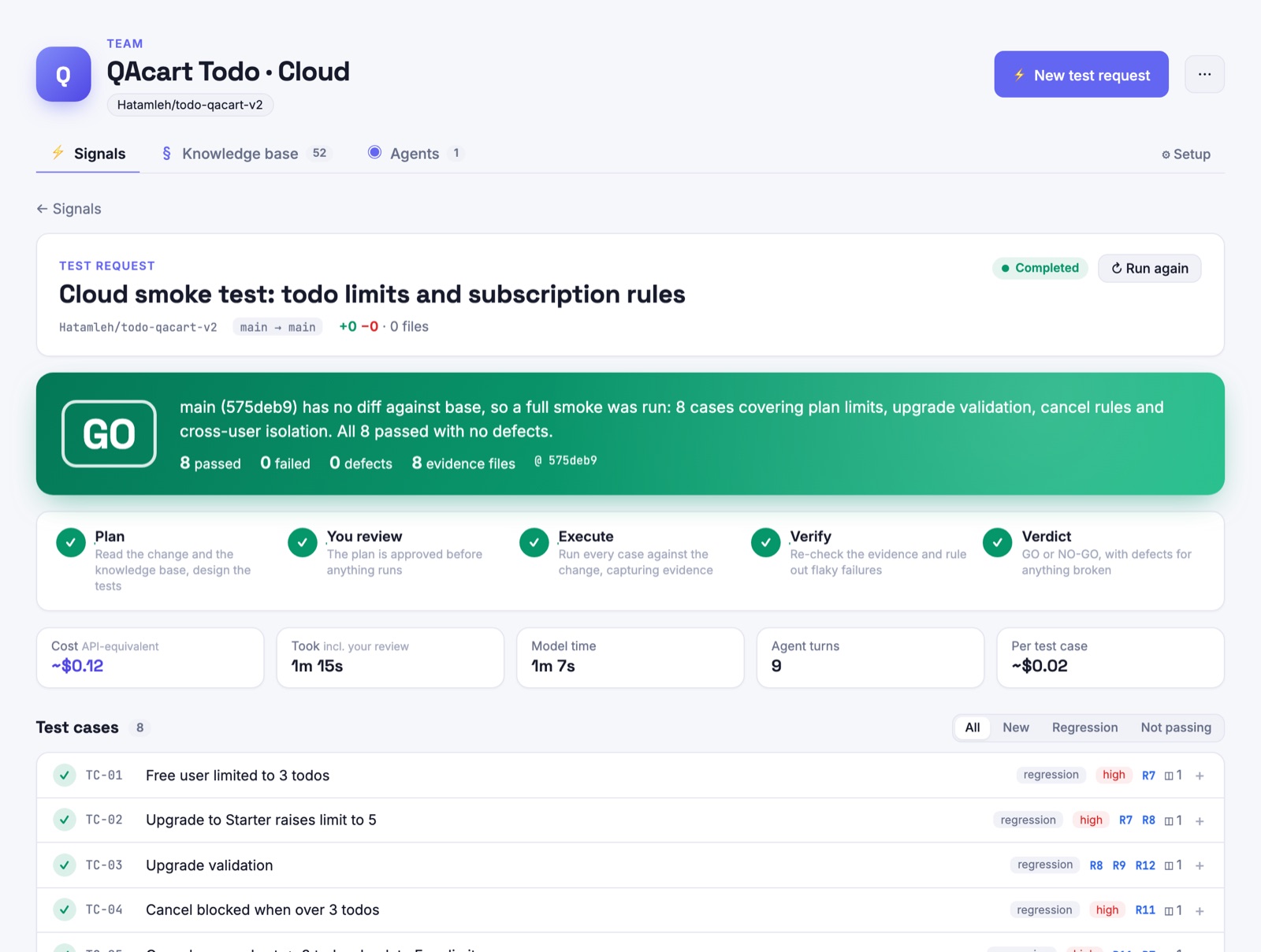Click the TC-03 passed status icon

(65, 865)
